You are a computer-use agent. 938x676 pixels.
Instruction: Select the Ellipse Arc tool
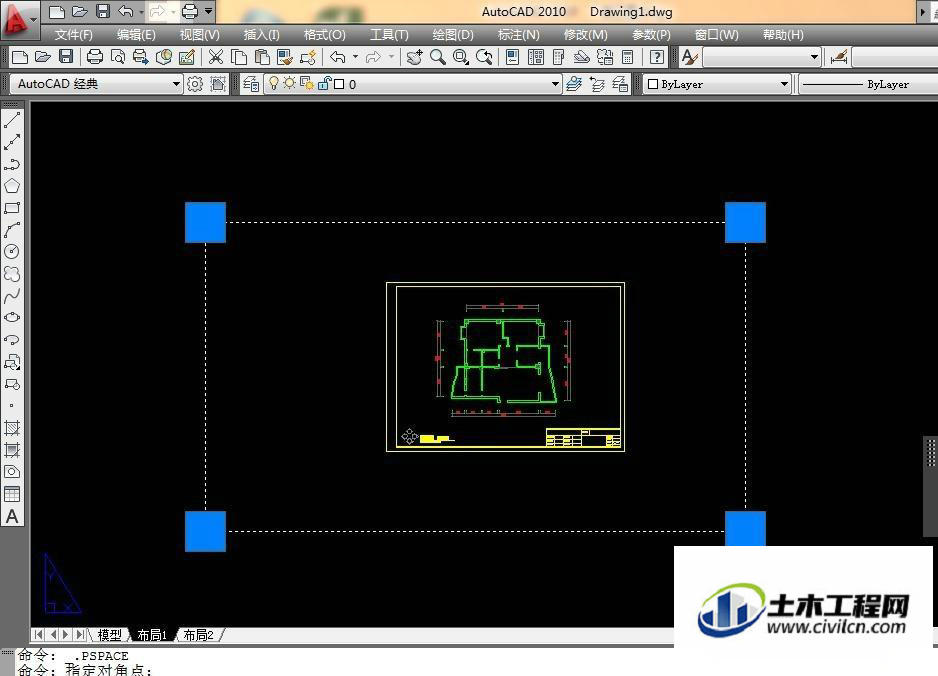coord(12,340)
